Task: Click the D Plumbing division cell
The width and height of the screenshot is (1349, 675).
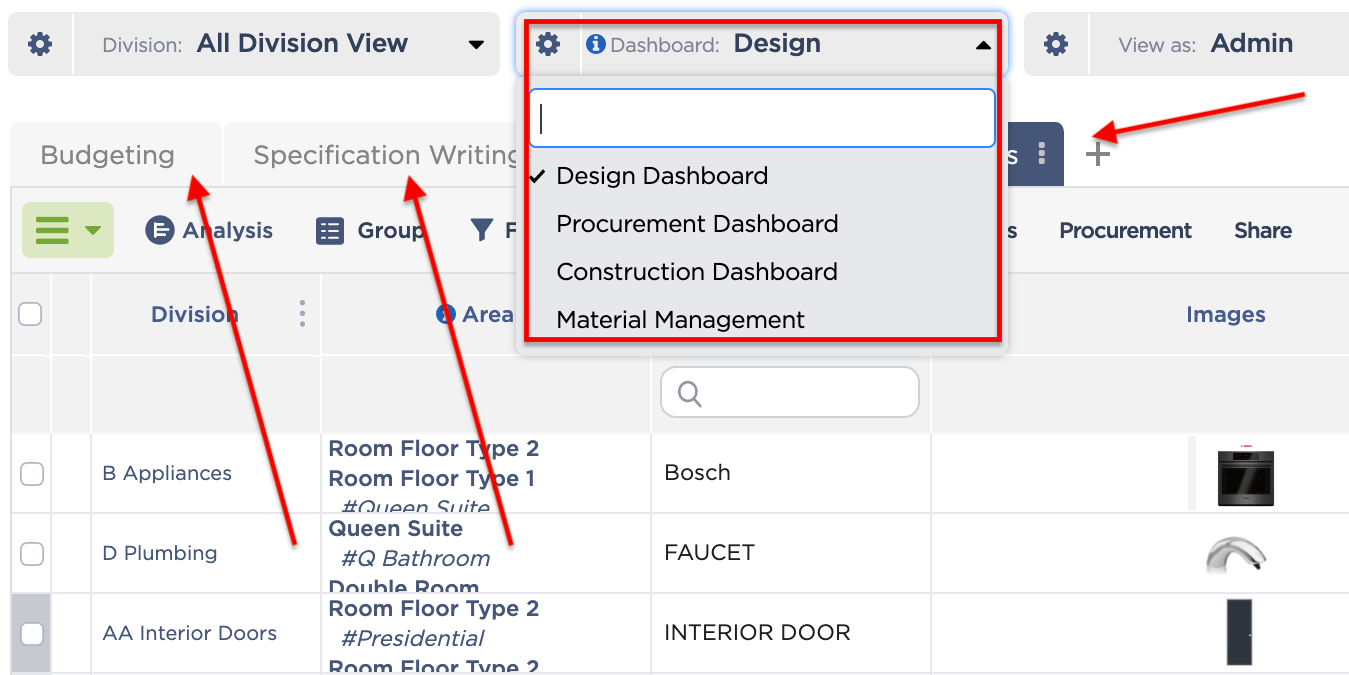Action: point(160,553)
